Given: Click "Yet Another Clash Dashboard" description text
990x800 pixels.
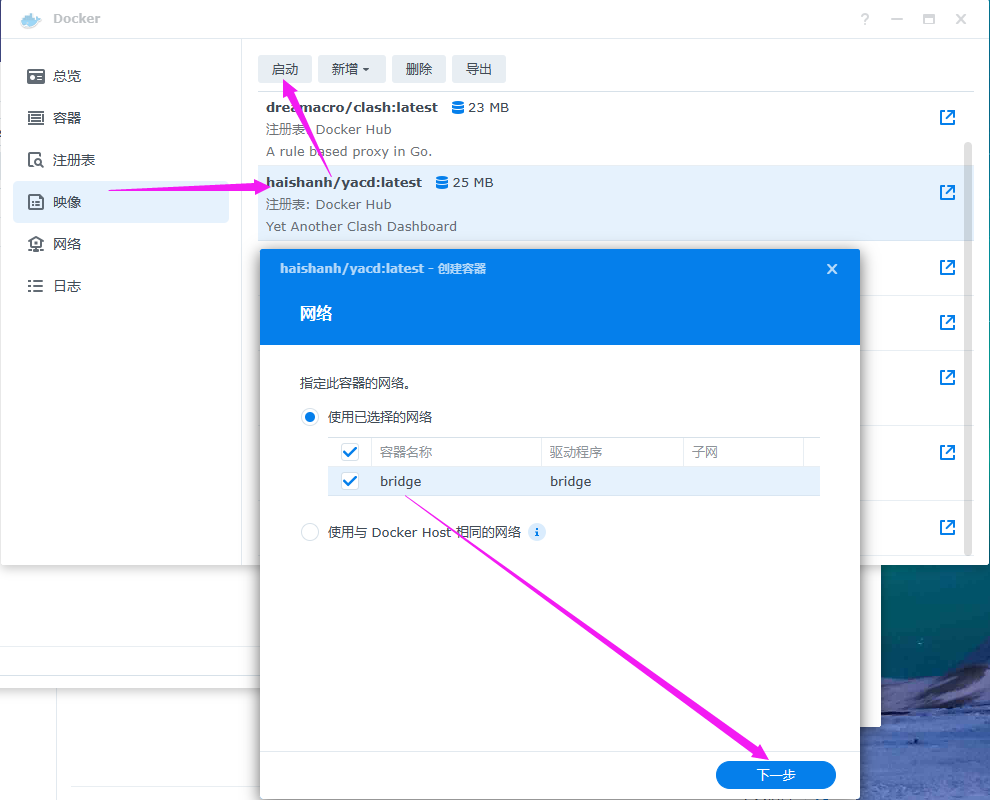Looking at the screenshot, I should [361, 227].
